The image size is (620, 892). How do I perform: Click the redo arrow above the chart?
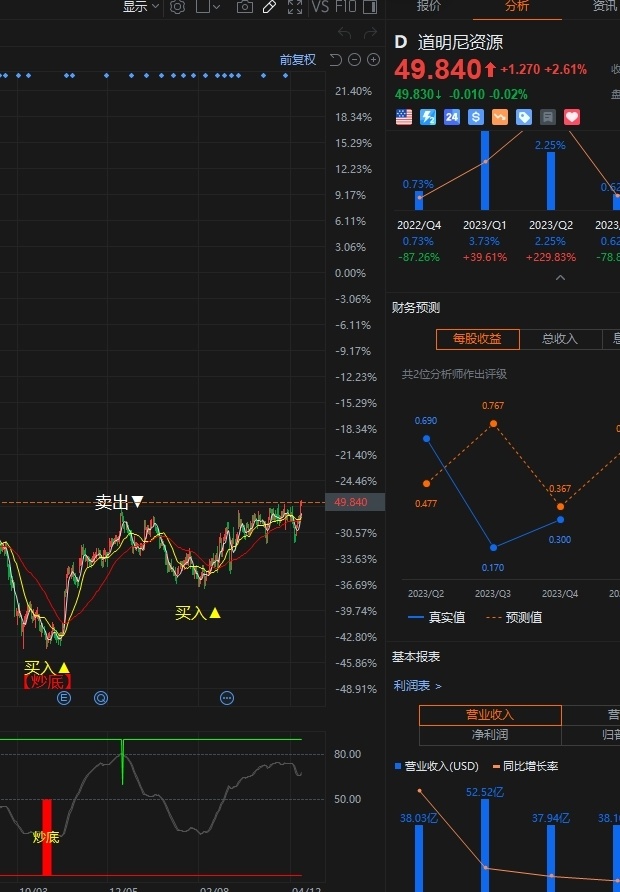(370, 33)
